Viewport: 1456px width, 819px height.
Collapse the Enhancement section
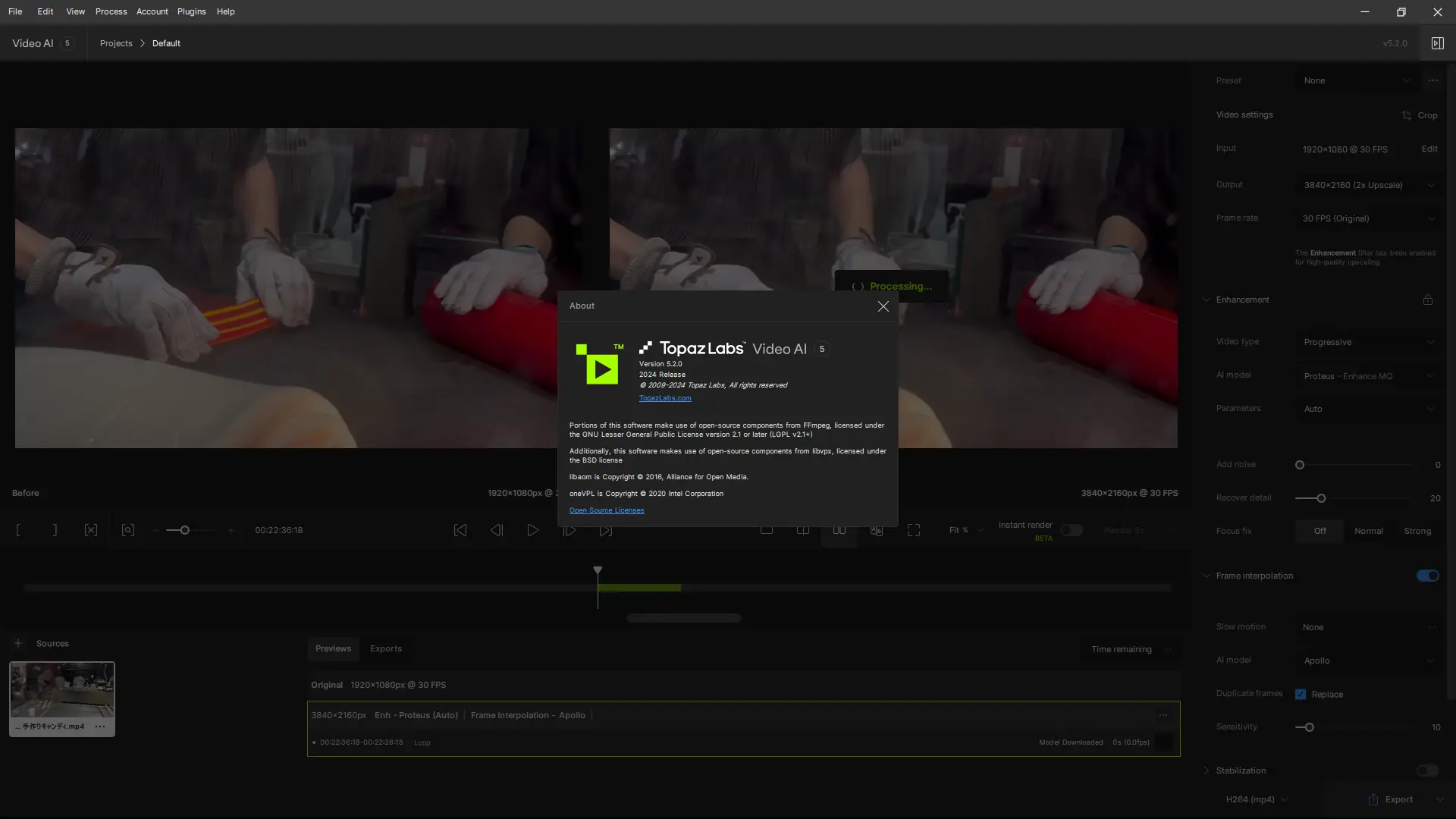(x=1207, y=300)
